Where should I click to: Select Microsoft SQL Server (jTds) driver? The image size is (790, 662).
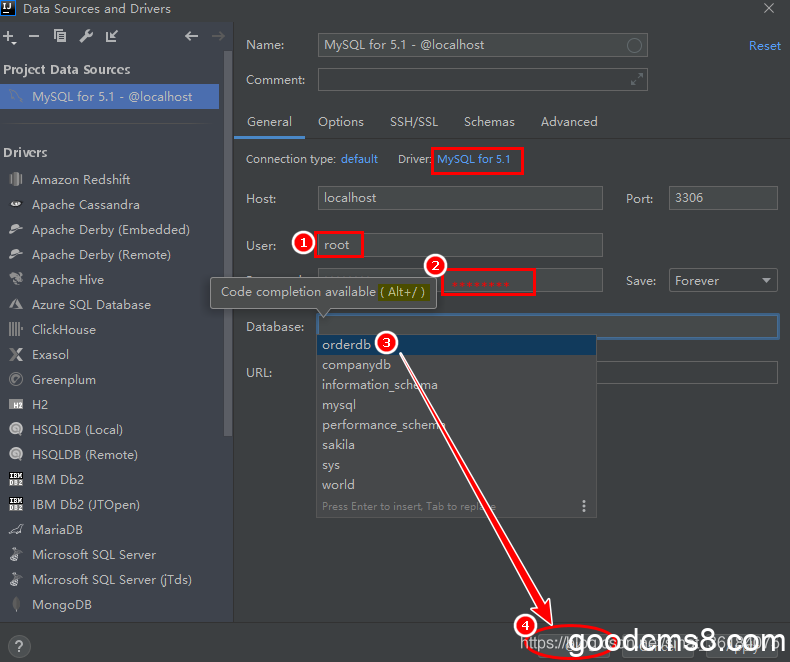[x=112, y=579]
